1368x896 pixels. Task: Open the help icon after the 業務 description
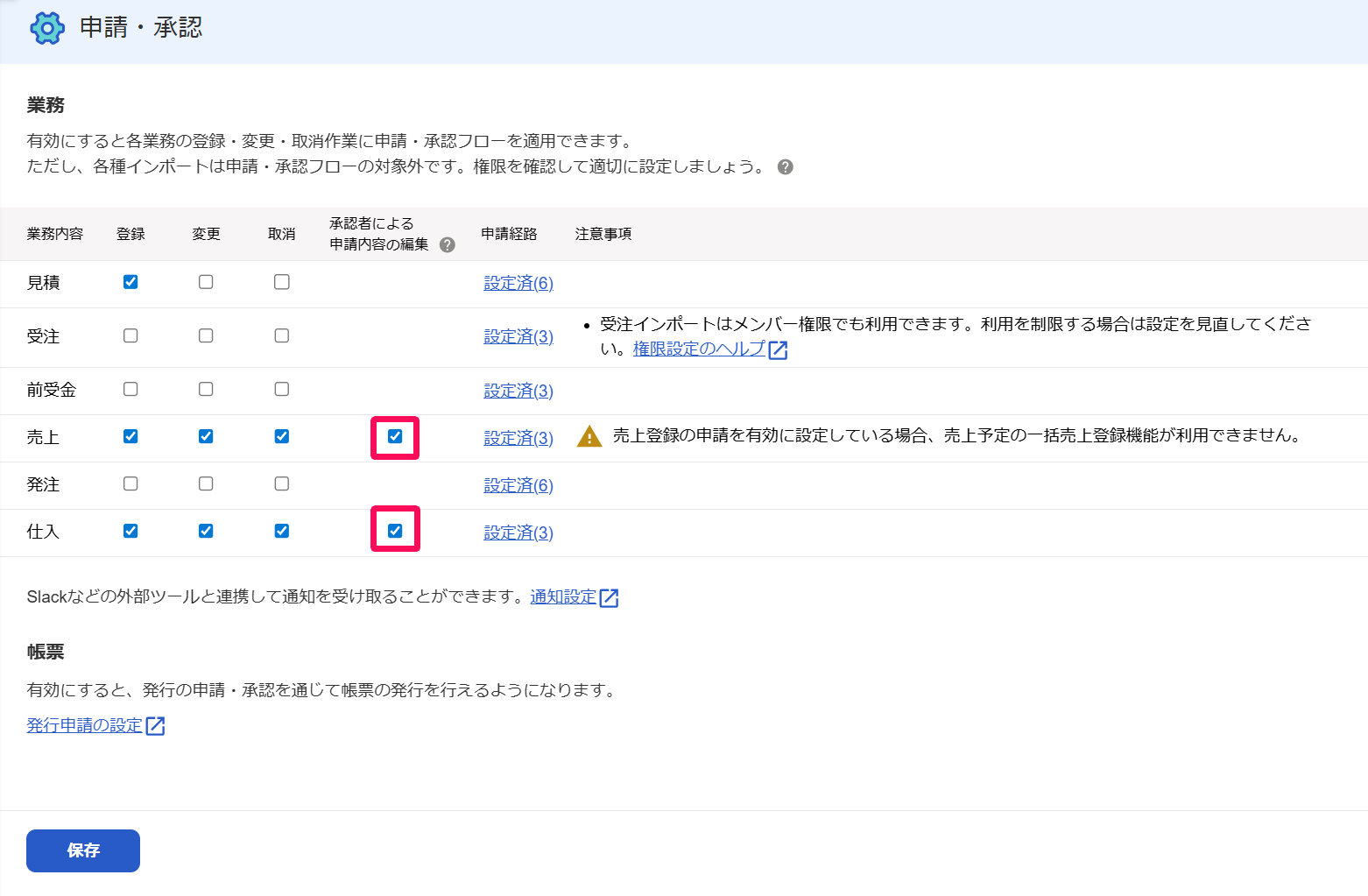(786, 167)
